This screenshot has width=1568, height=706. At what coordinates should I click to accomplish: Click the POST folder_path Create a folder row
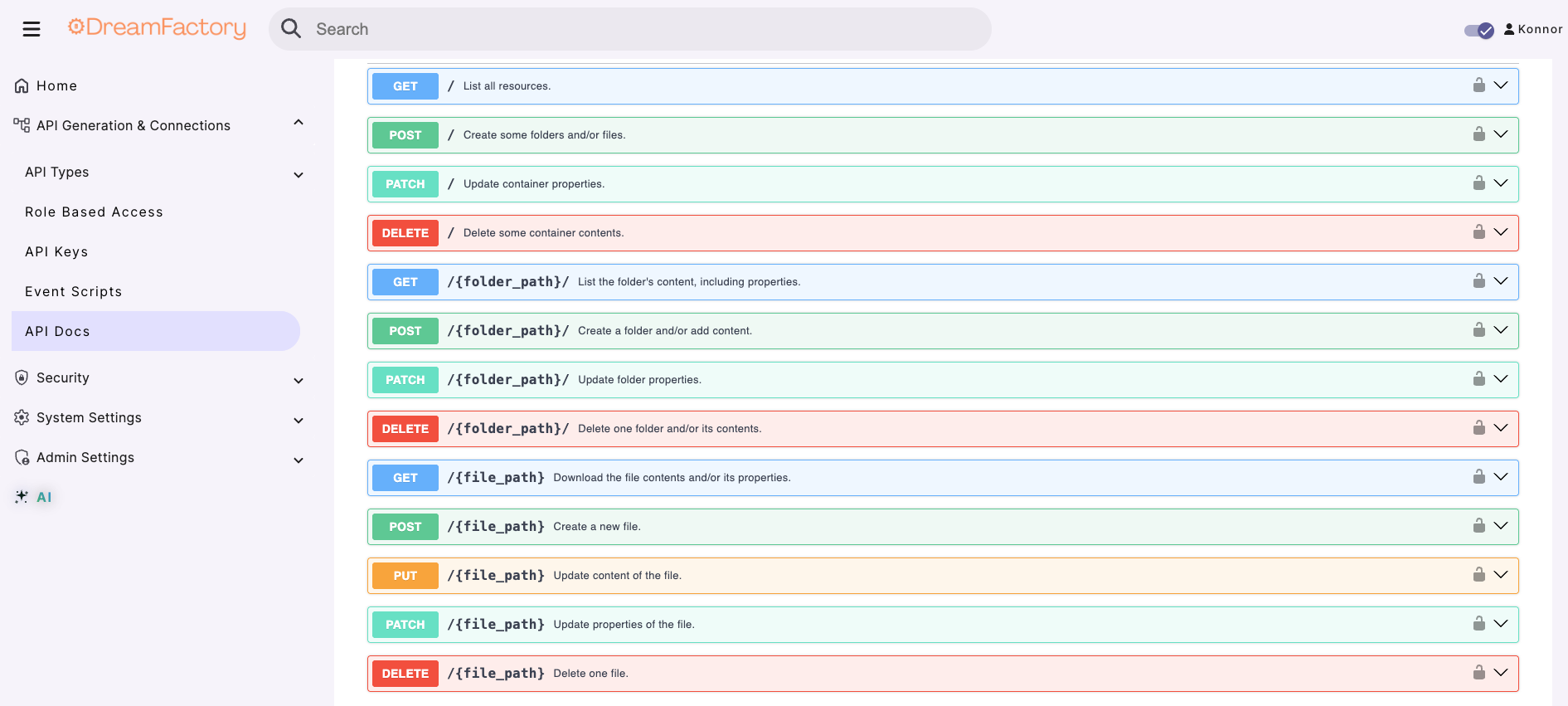[943, 331]
